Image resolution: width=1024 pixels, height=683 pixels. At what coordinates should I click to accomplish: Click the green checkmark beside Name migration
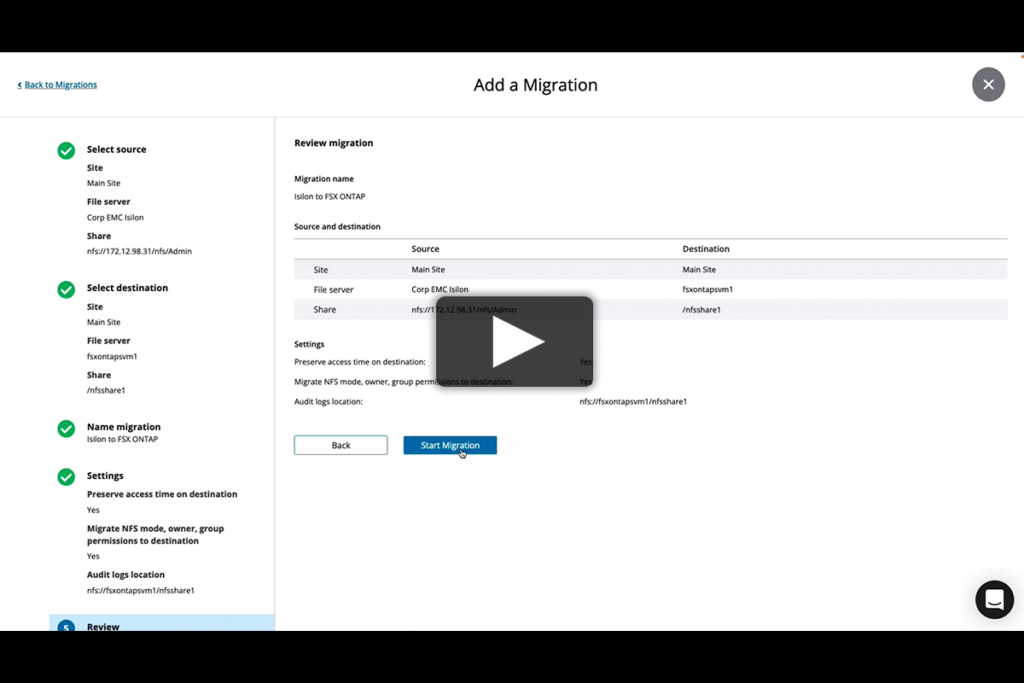coord(66,428)
